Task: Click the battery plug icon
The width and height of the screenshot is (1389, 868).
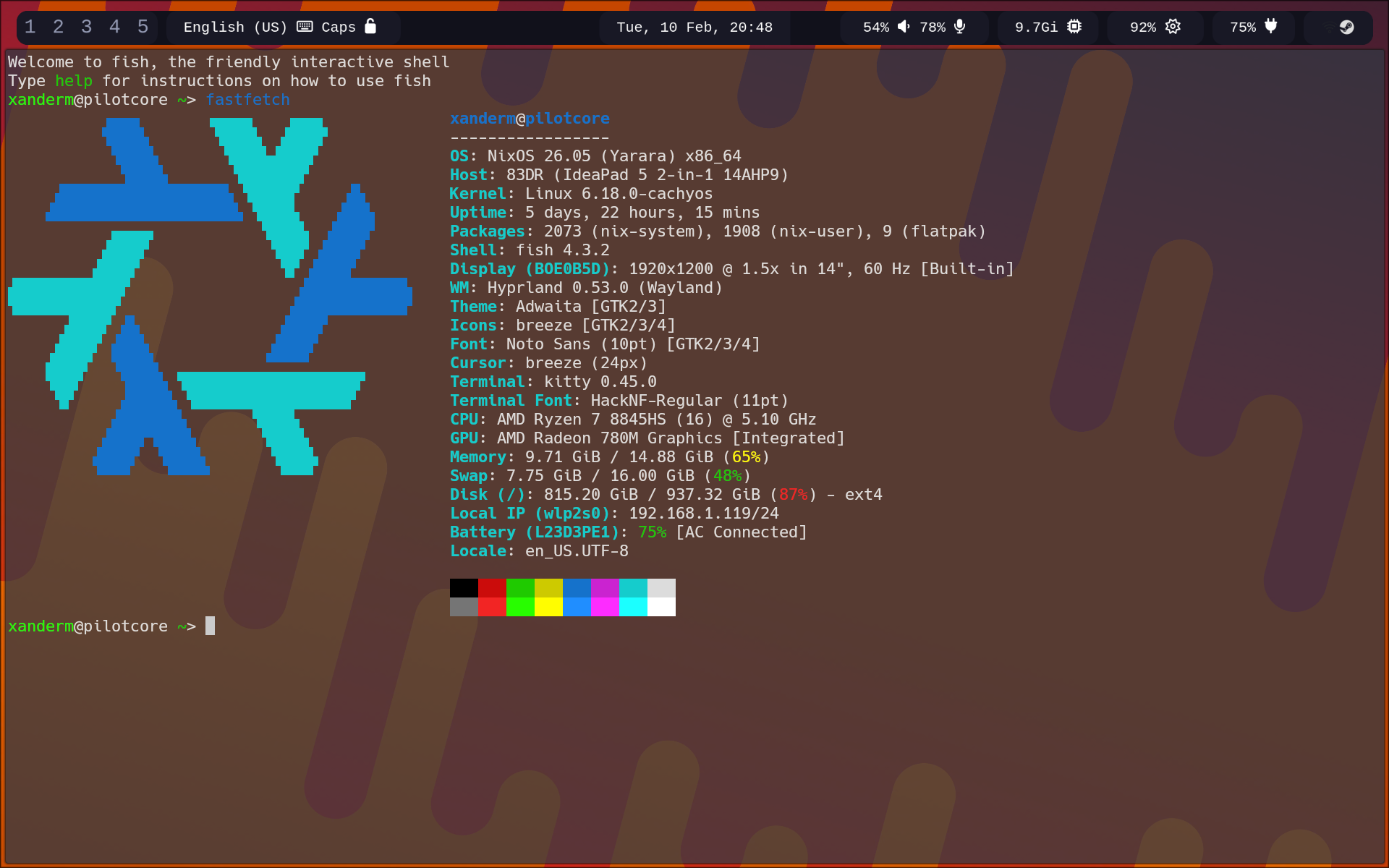Action: 1270,27
